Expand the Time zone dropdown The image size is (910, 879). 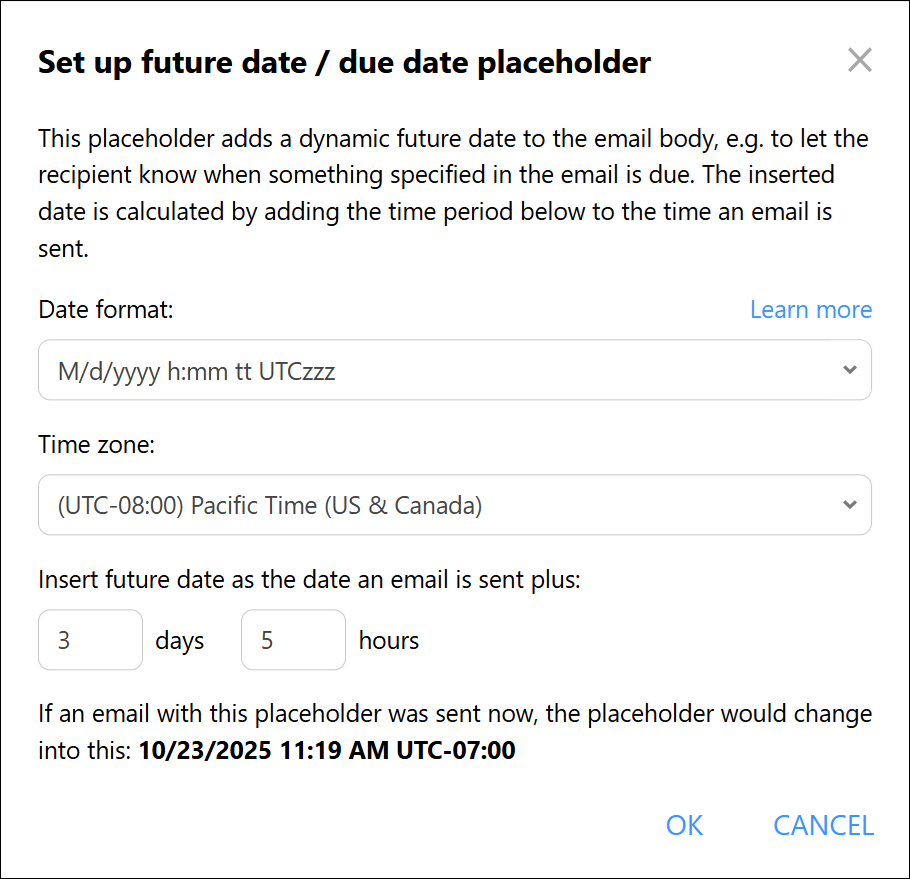[x=454, y=505]
